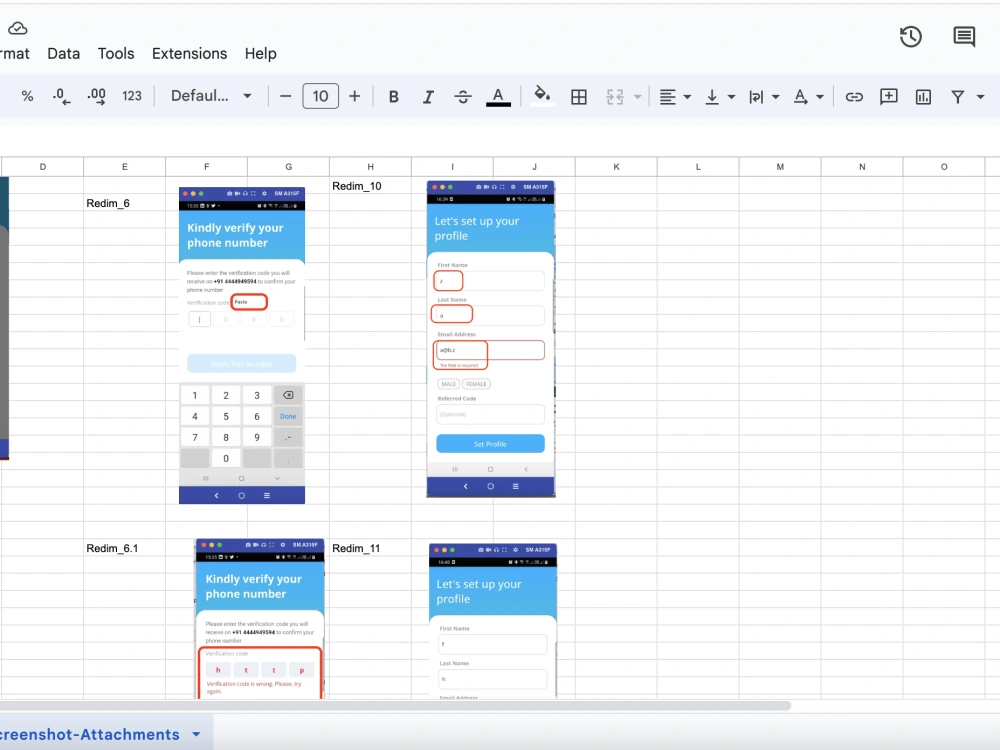Open the Data menu
1000x750 pixels.
[64, 54]
